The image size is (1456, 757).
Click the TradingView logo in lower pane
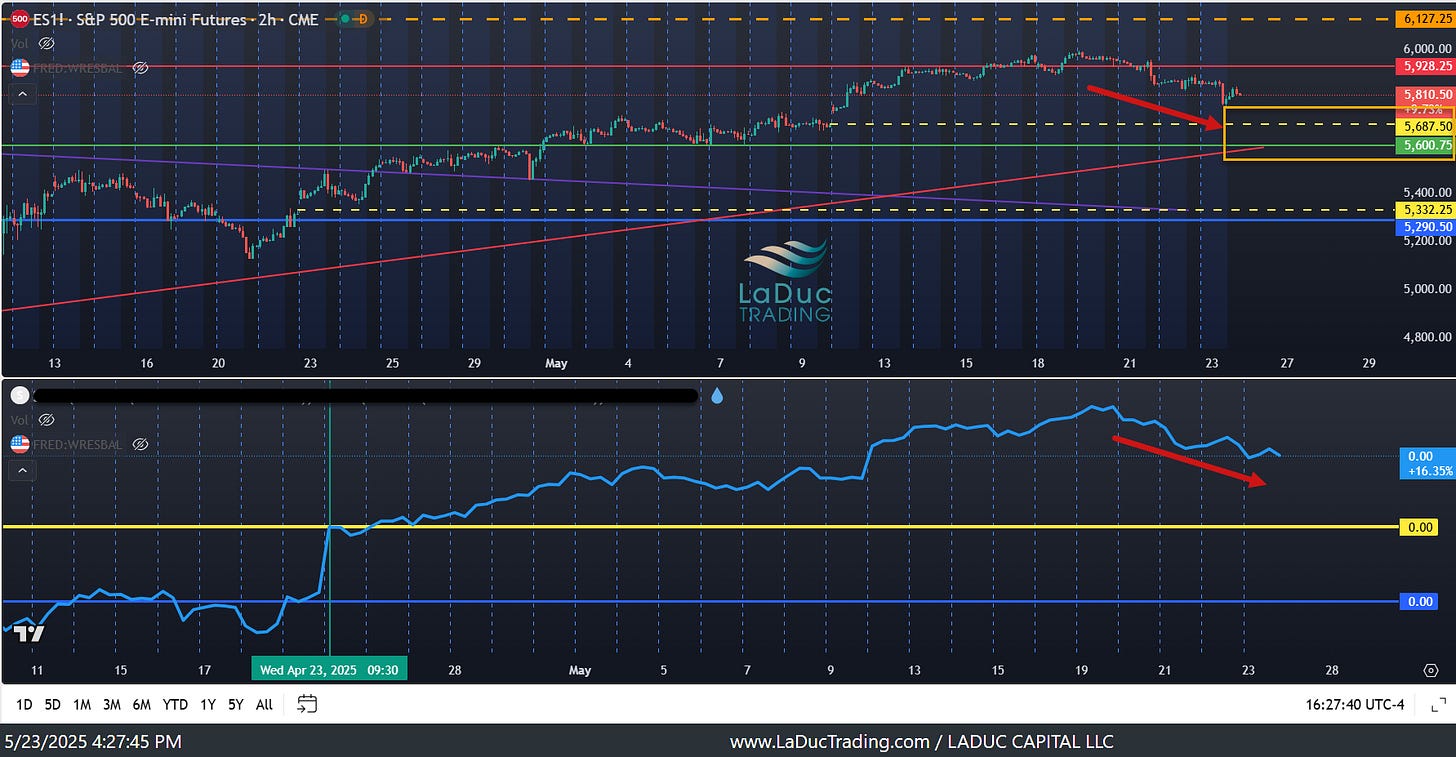coord(29,633)
